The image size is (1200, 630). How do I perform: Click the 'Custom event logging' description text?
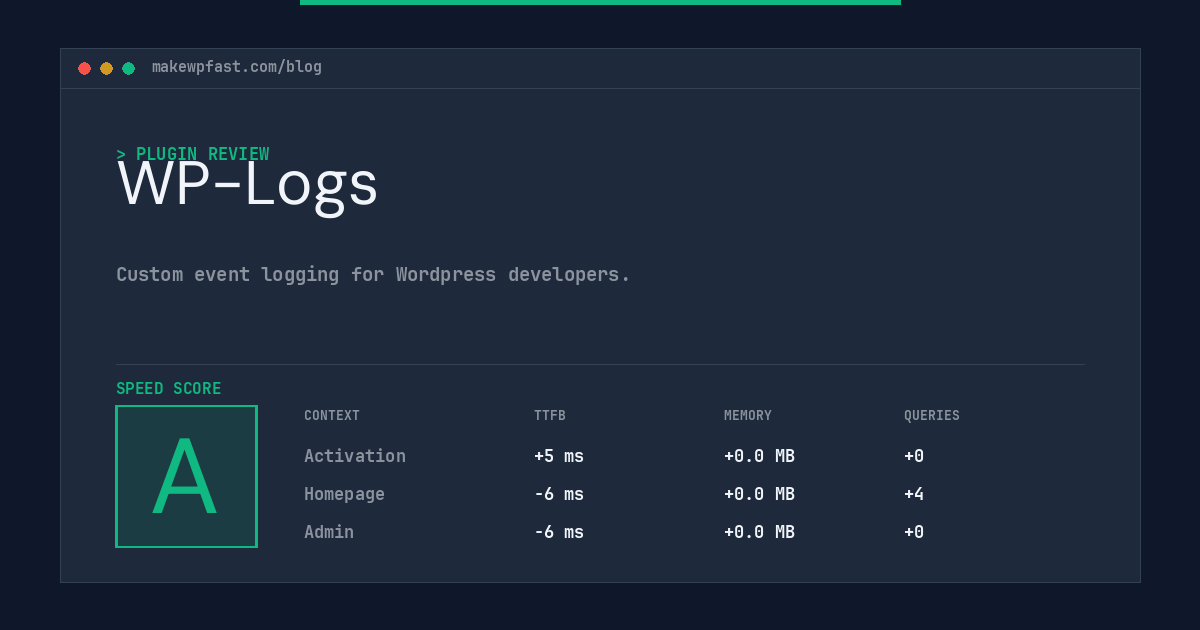[373, 274]
